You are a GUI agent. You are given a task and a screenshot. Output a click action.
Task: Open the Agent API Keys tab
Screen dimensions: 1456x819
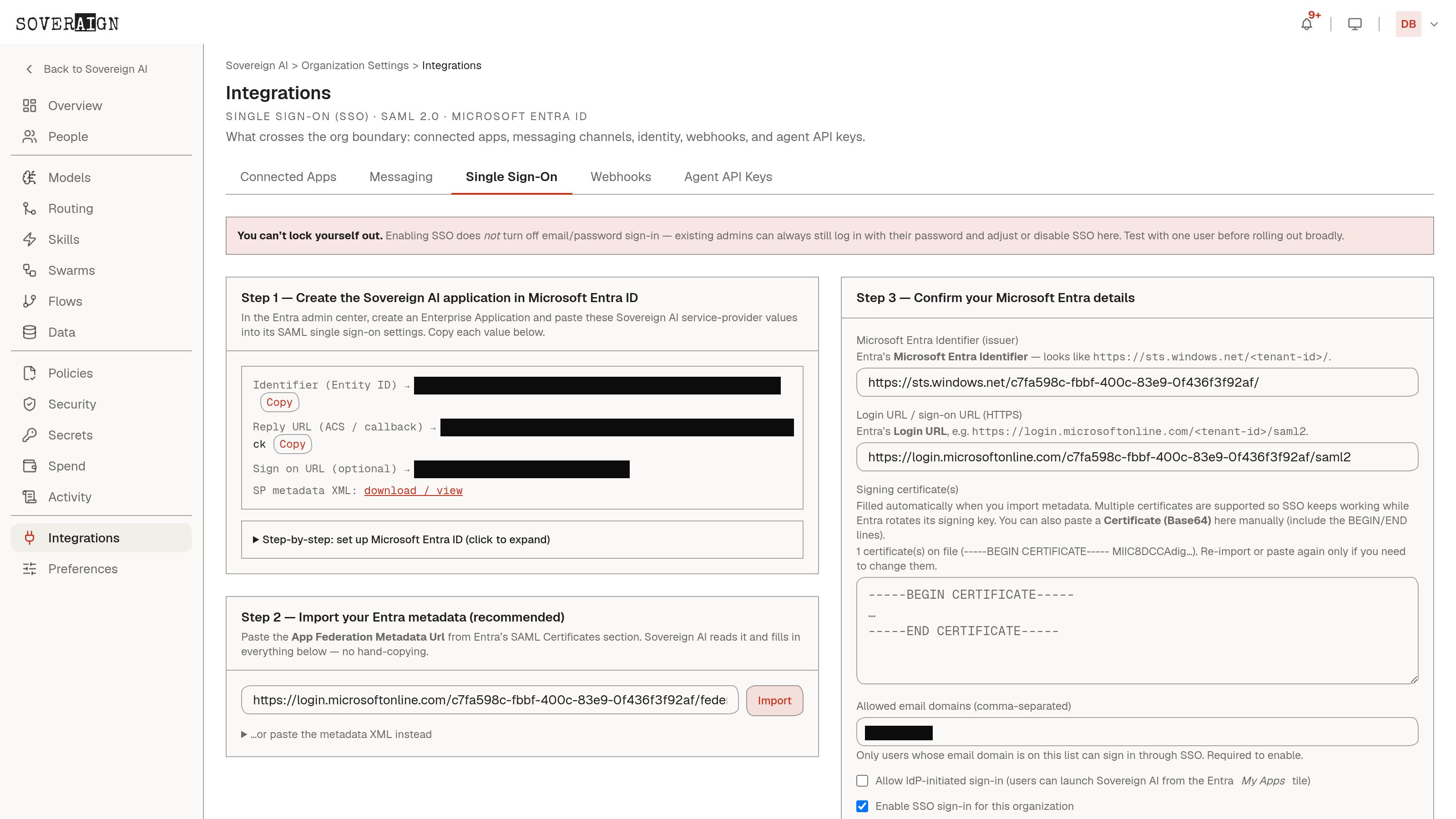728,177
